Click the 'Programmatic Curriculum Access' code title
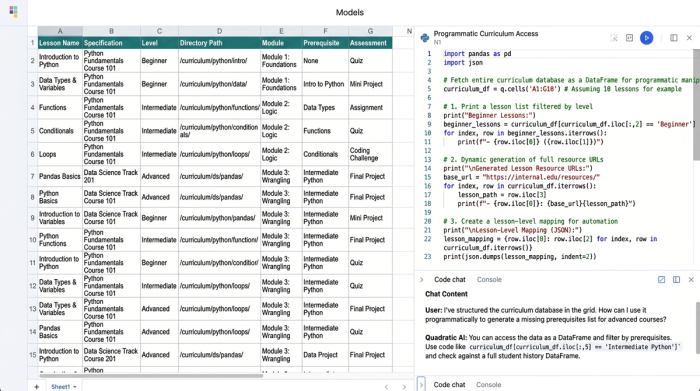The width and height of the screenshot is (700, 391). point(486,33)
